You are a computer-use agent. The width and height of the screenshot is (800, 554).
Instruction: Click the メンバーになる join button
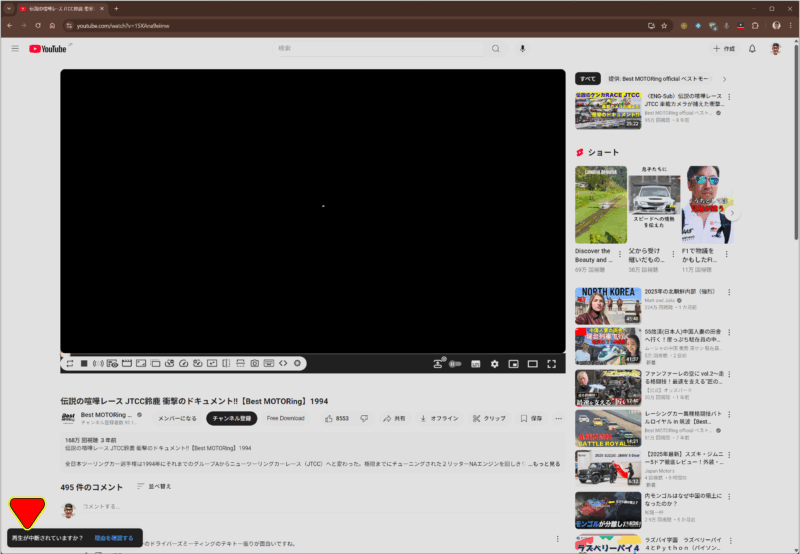(x=177, y=418)
